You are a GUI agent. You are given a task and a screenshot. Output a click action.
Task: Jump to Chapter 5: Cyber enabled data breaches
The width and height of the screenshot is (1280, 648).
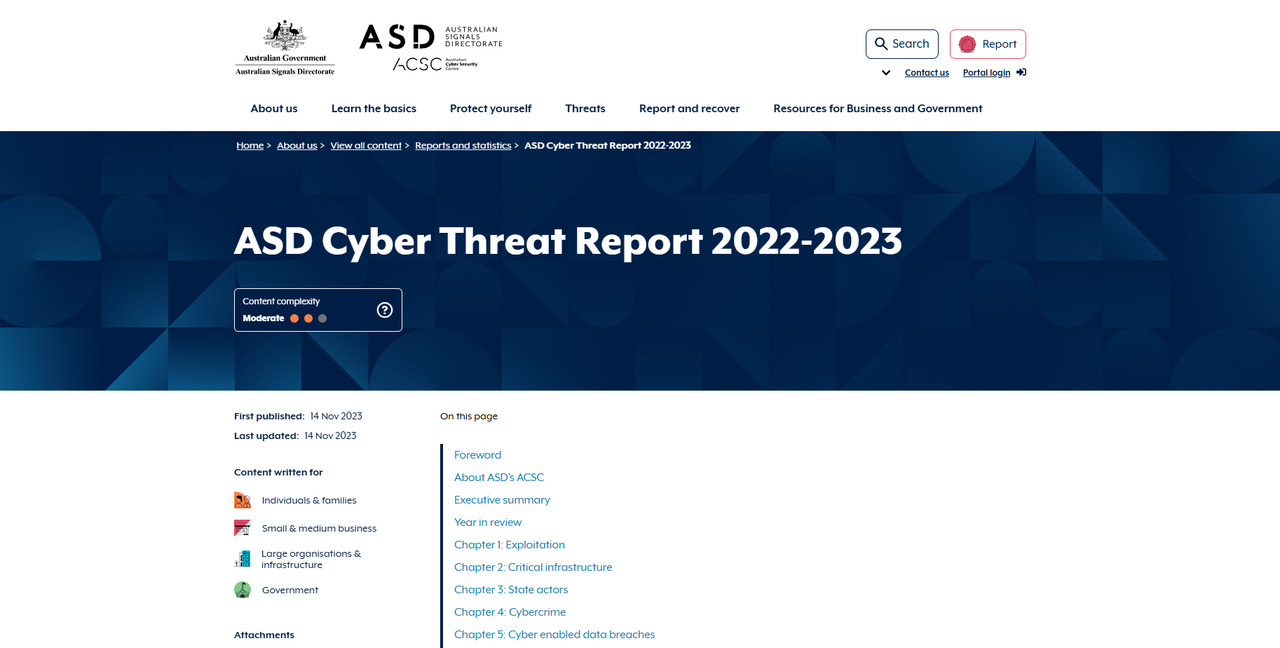(x=555, y=634)
